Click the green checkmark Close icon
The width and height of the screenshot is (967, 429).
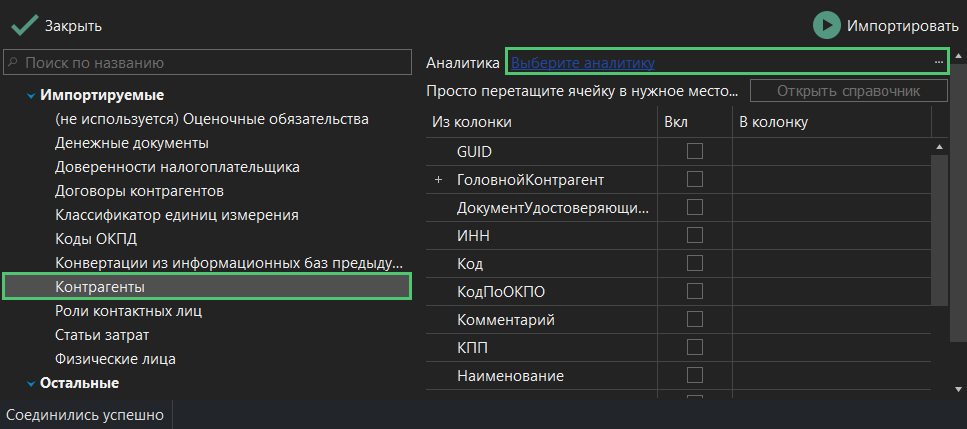[x=25, y=25]
